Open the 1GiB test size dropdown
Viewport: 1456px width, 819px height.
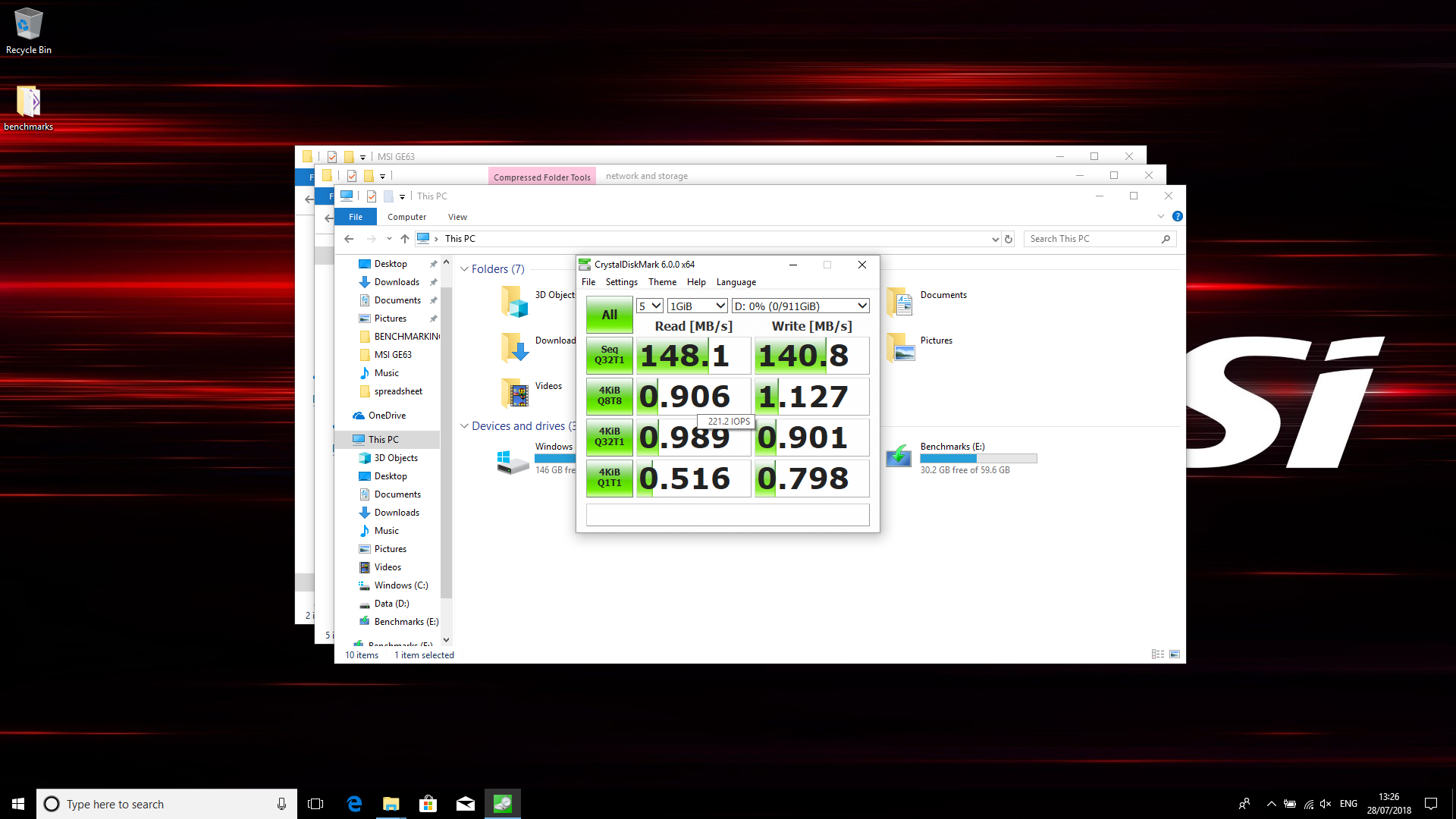click(x=697, y=306)
